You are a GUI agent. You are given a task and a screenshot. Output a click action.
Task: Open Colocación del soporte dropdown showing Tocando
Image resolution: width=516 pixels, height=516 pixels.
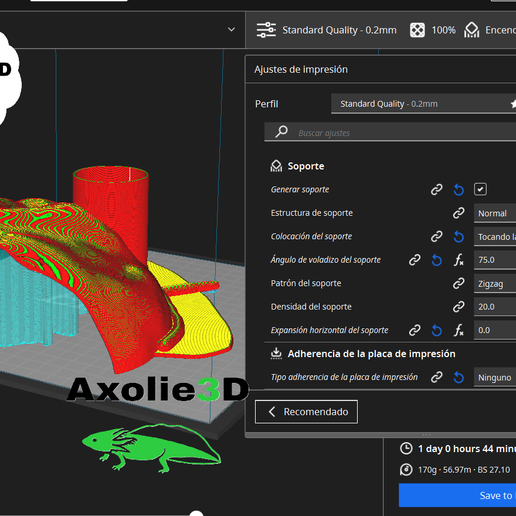coord(495,237)
